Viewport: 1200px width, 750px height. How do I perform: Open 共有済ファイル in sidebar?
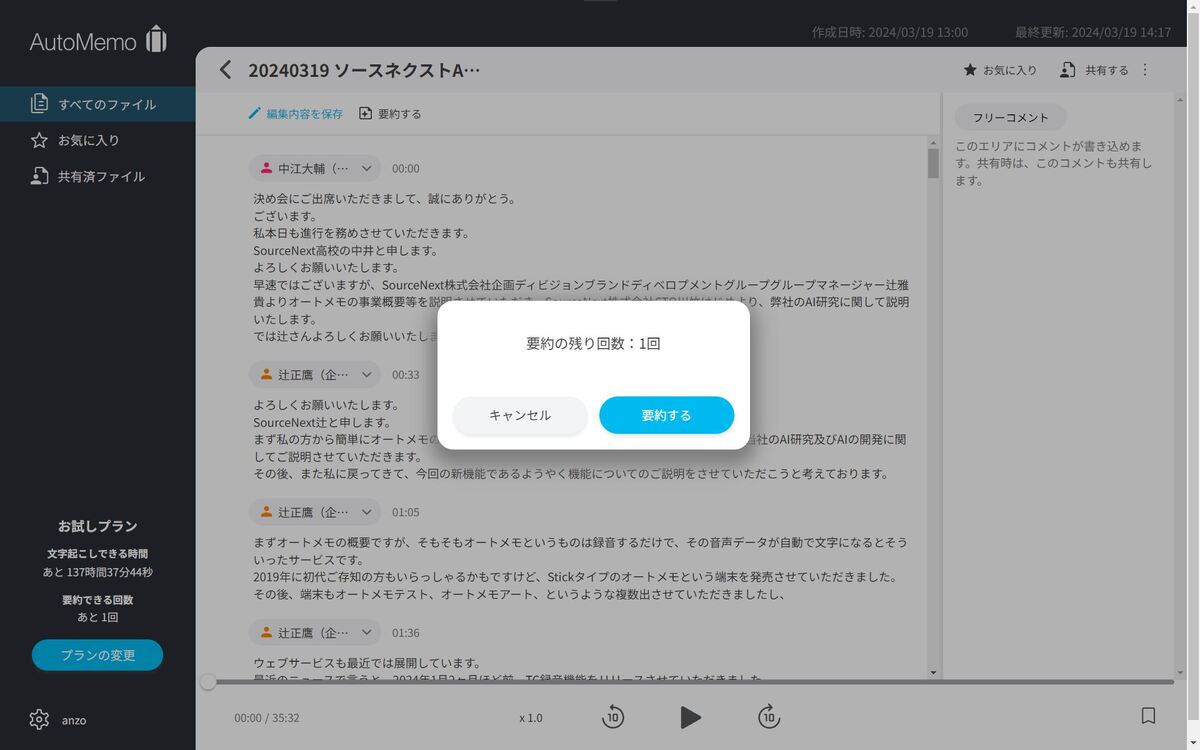click(97, 176)
